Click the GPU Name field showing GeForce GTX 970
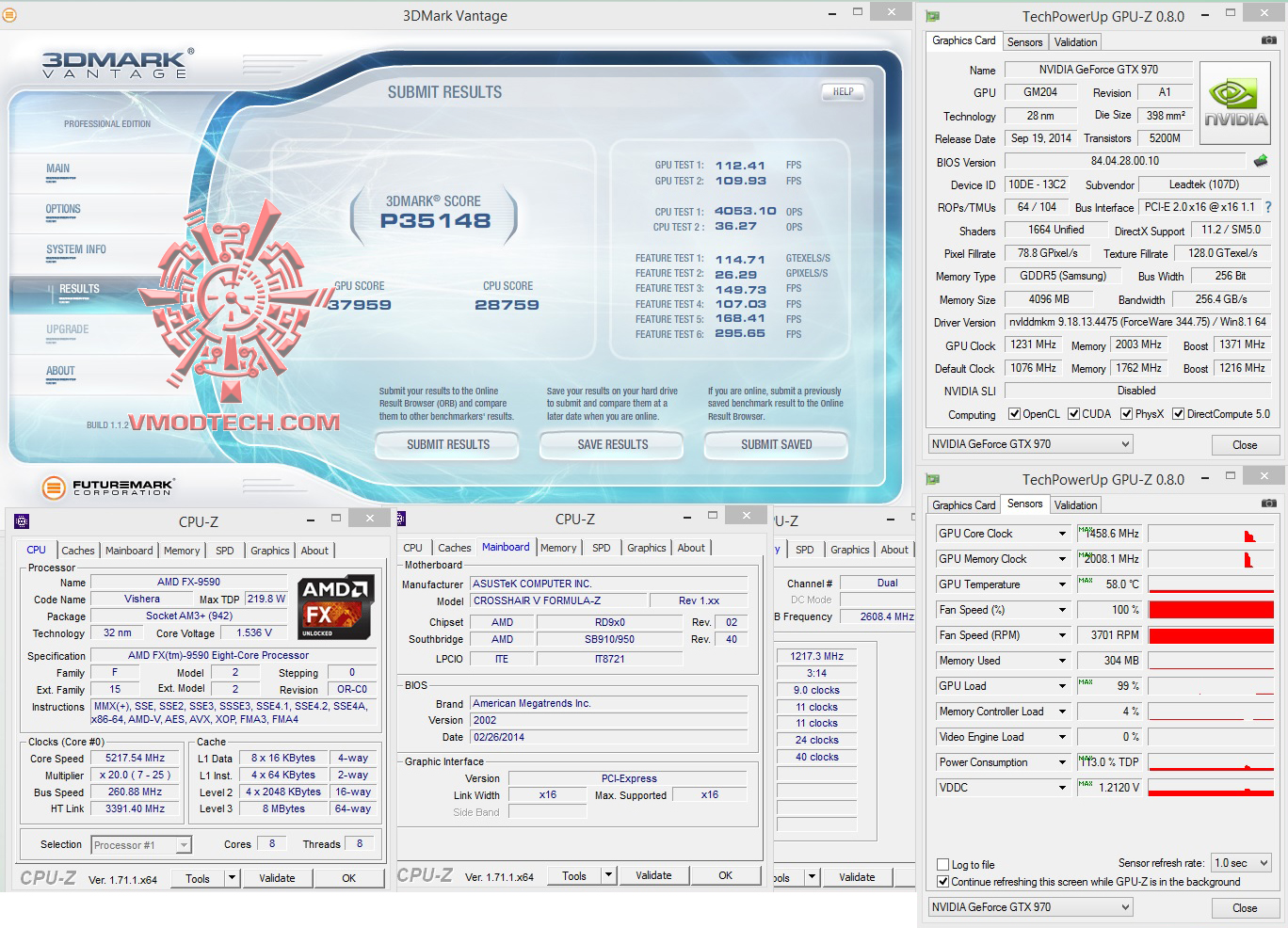Viewport: 1288px width, 928px height. tap(1099, 70)
